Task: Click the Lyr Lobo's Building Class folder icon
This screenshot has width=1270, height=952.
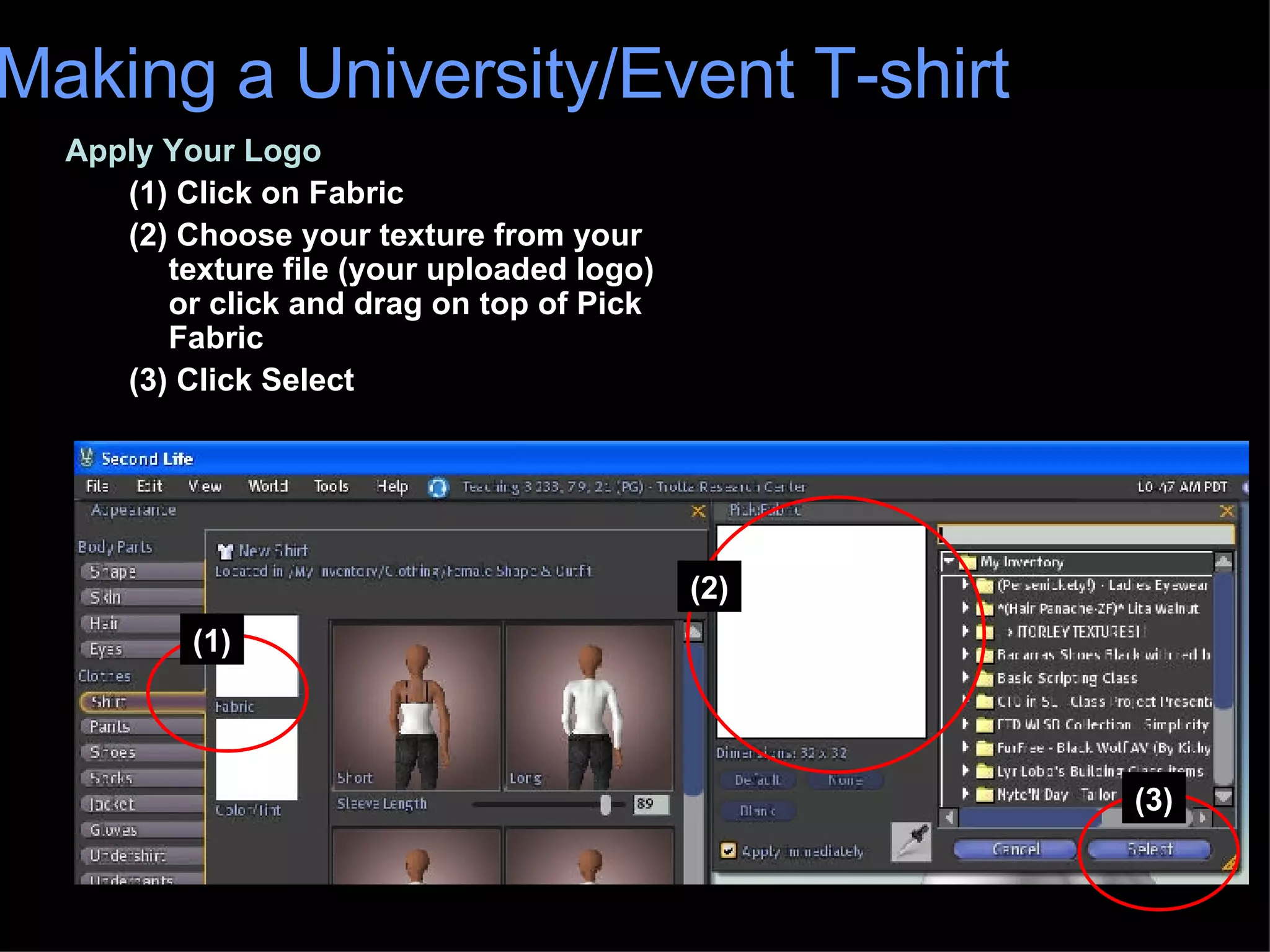Action: (x=985, y=771)
